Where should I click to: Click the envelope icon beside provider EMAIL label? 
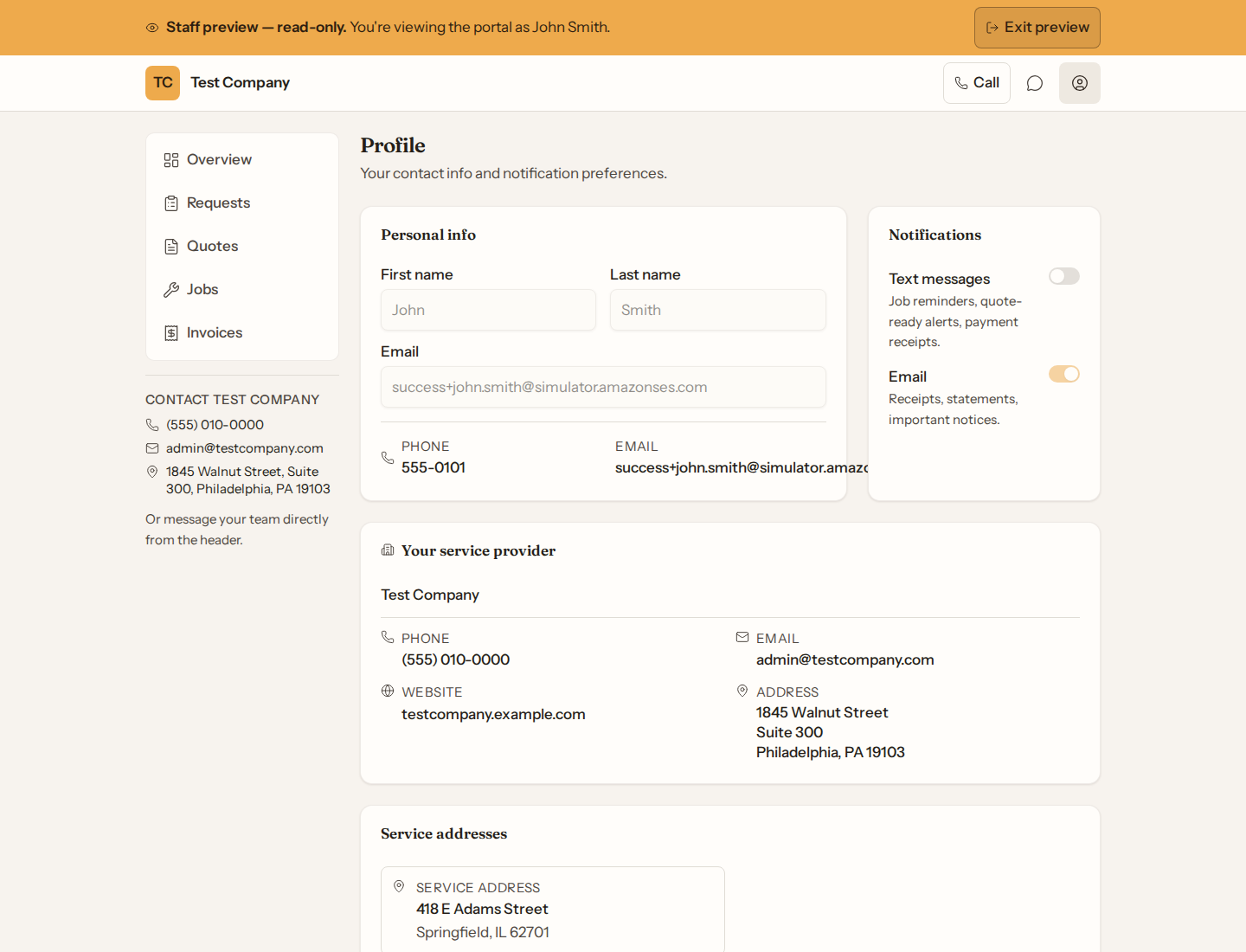coord(742,637)
